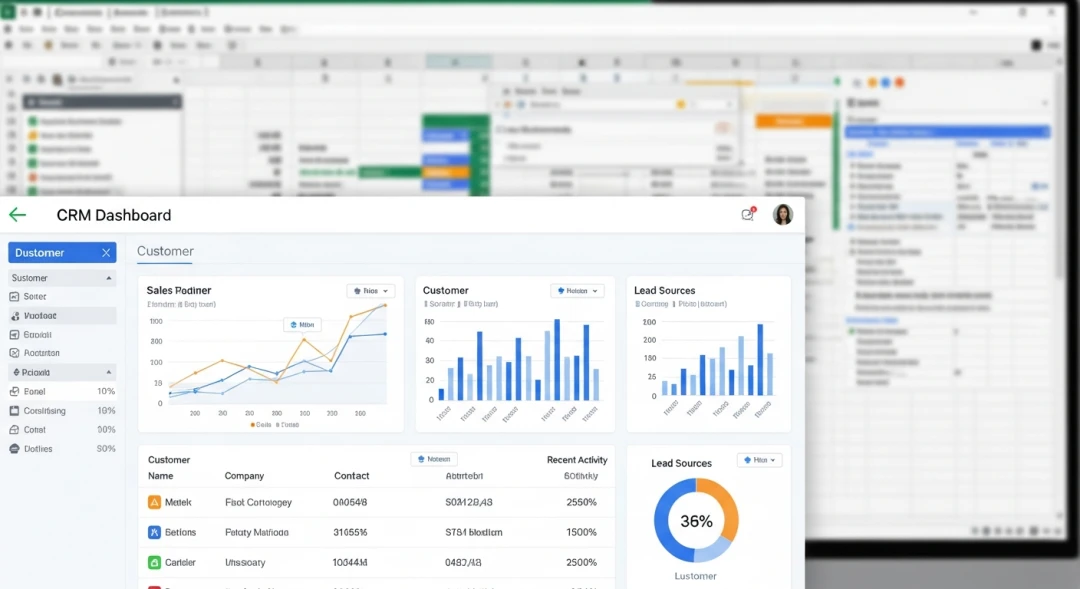Click the Noteon button above the table
1080x589 pixels.
pos(433,458)
